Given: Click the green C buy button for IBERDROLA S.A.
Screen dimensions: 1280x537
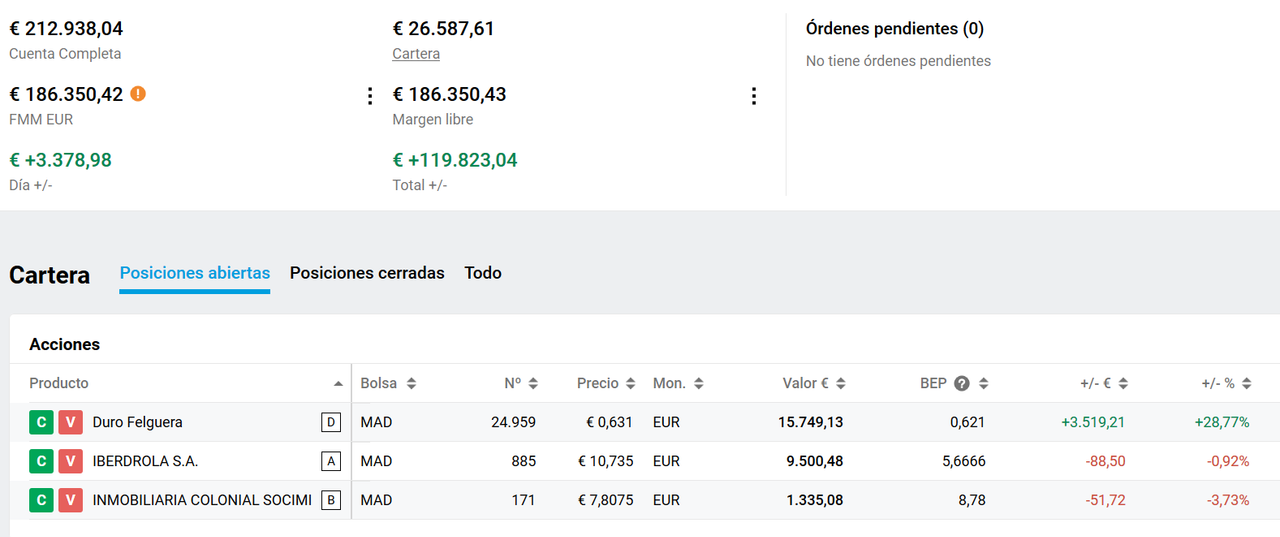Looking at the screenshot, I should point(41,461).
